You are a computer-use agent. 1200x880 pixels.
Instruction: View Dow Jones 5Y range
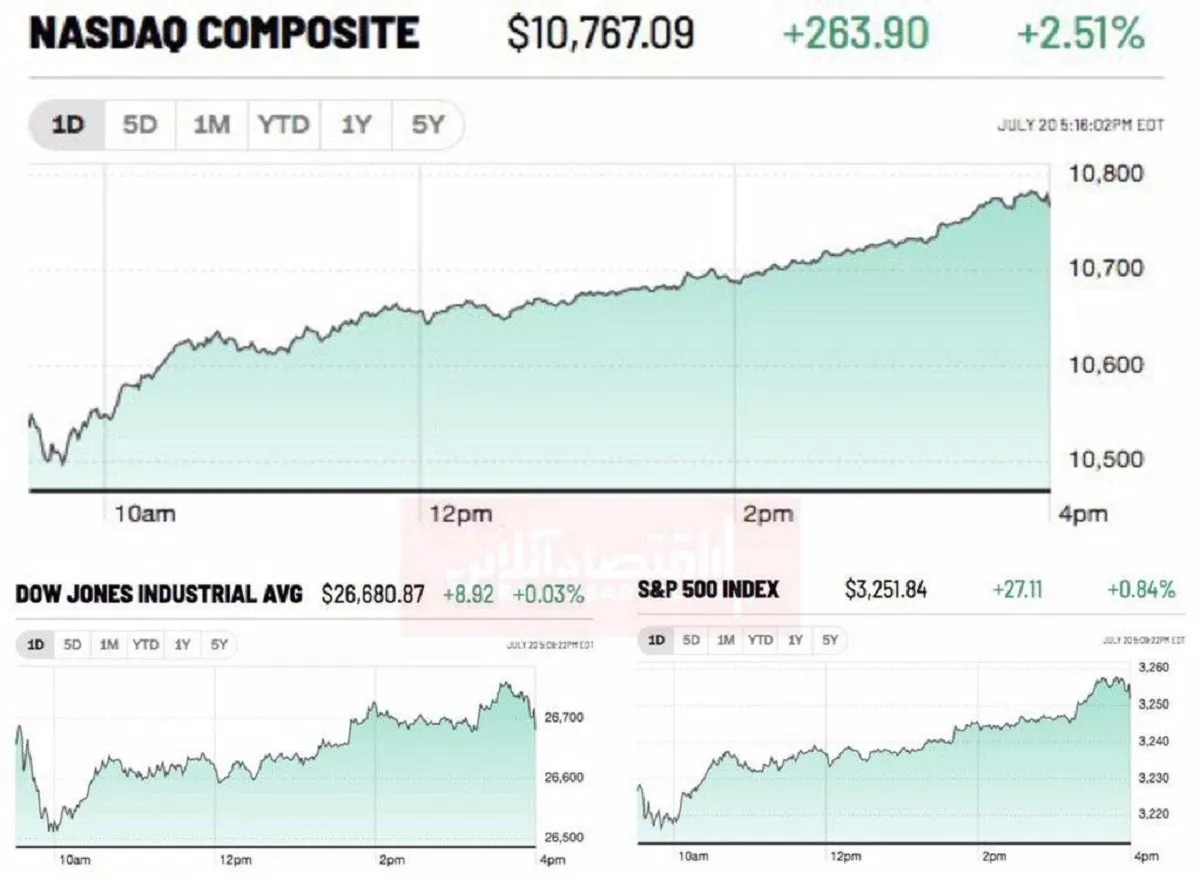click(218, 645)
